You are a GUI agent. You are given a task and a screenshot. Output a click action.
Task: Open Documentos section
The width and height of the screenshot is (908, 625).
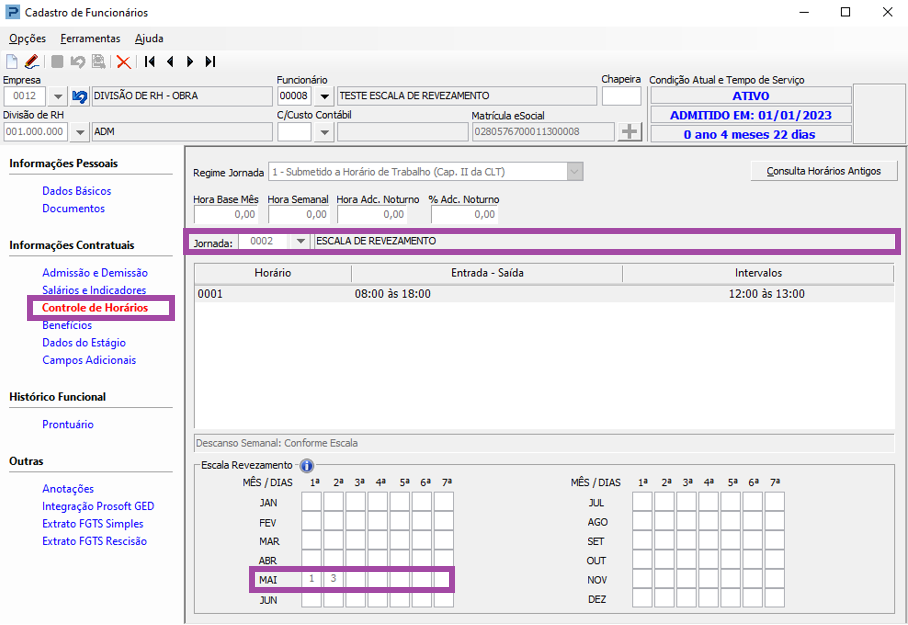[73, 208]
